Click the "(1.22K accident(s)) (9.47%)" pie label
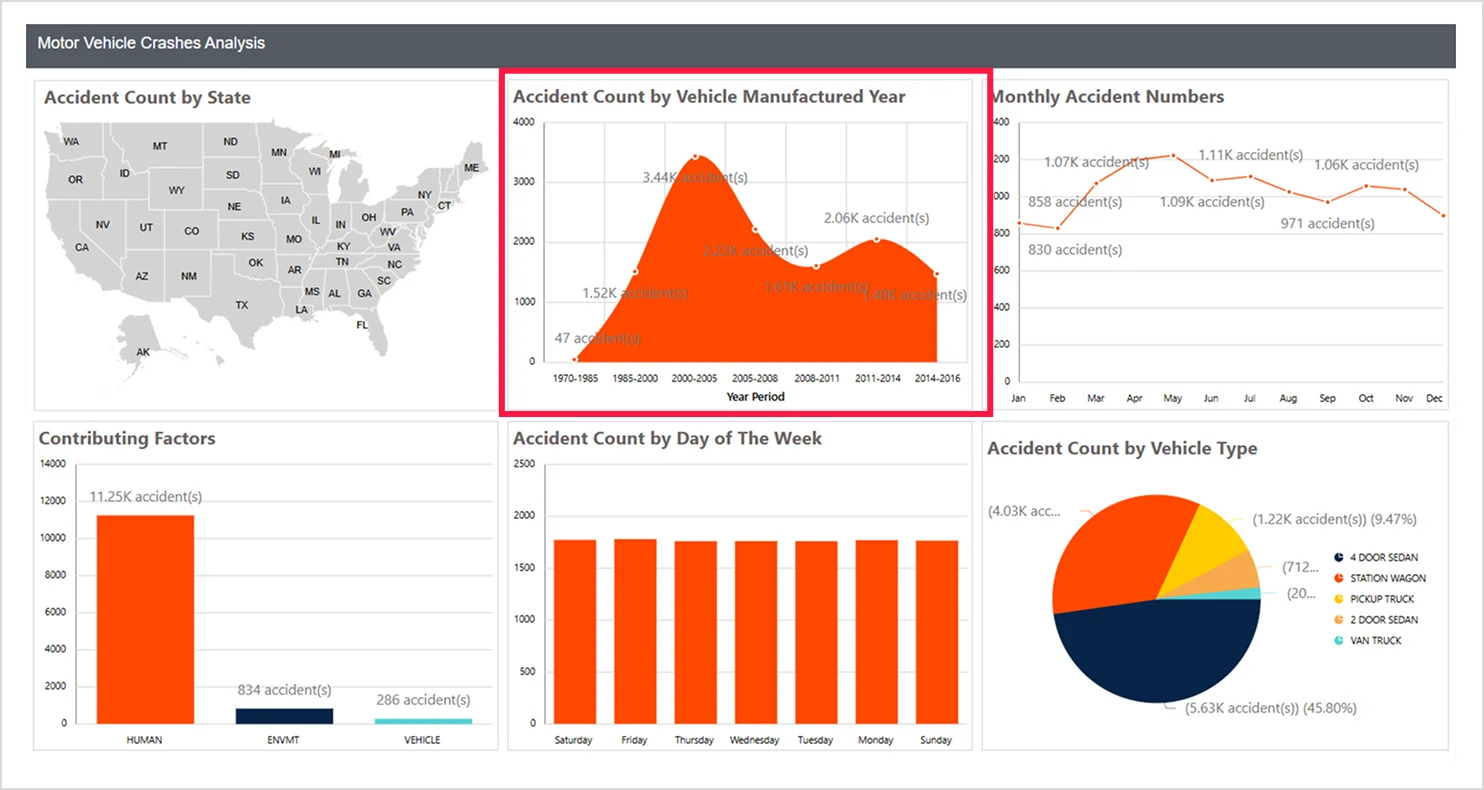The width and height of the screenshot is (1484, 790). [x=1334, y=520]
